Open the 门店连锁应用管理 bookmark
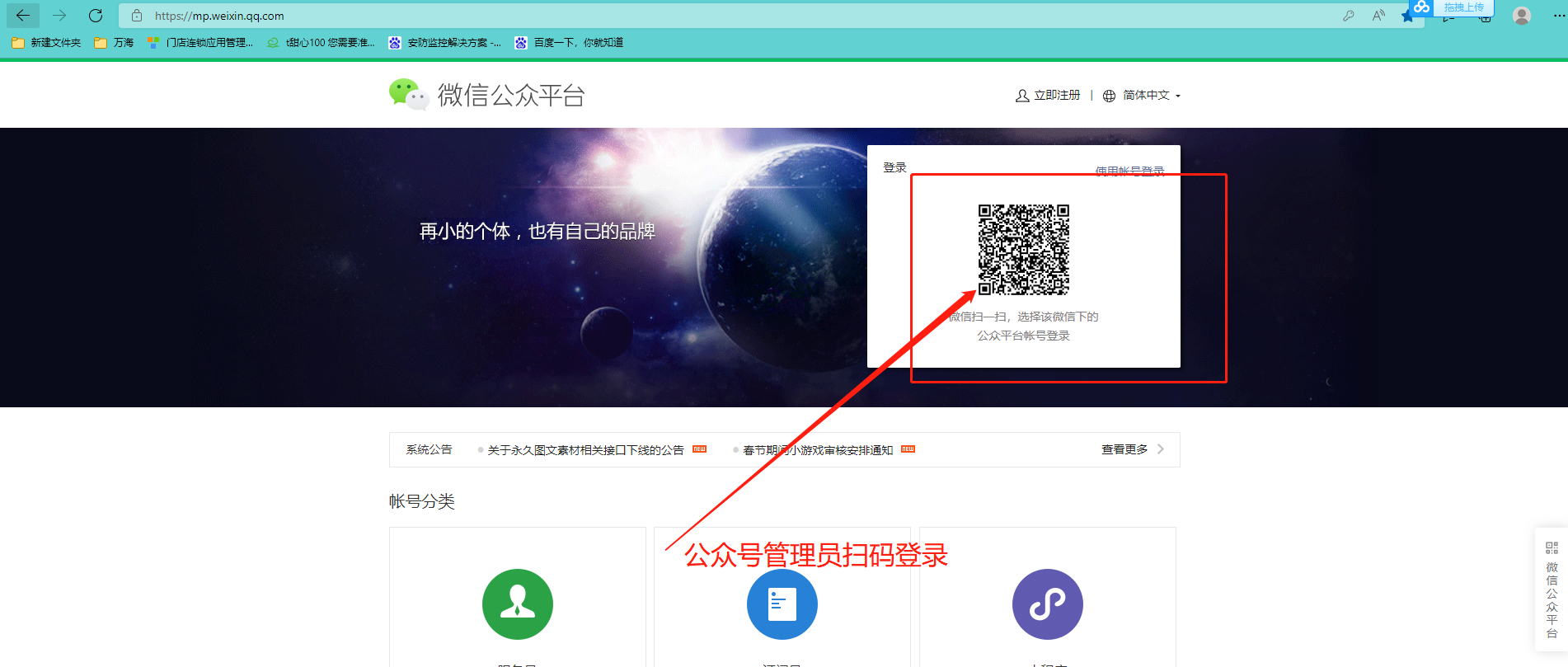1568x667 pixels. (200, 43)
